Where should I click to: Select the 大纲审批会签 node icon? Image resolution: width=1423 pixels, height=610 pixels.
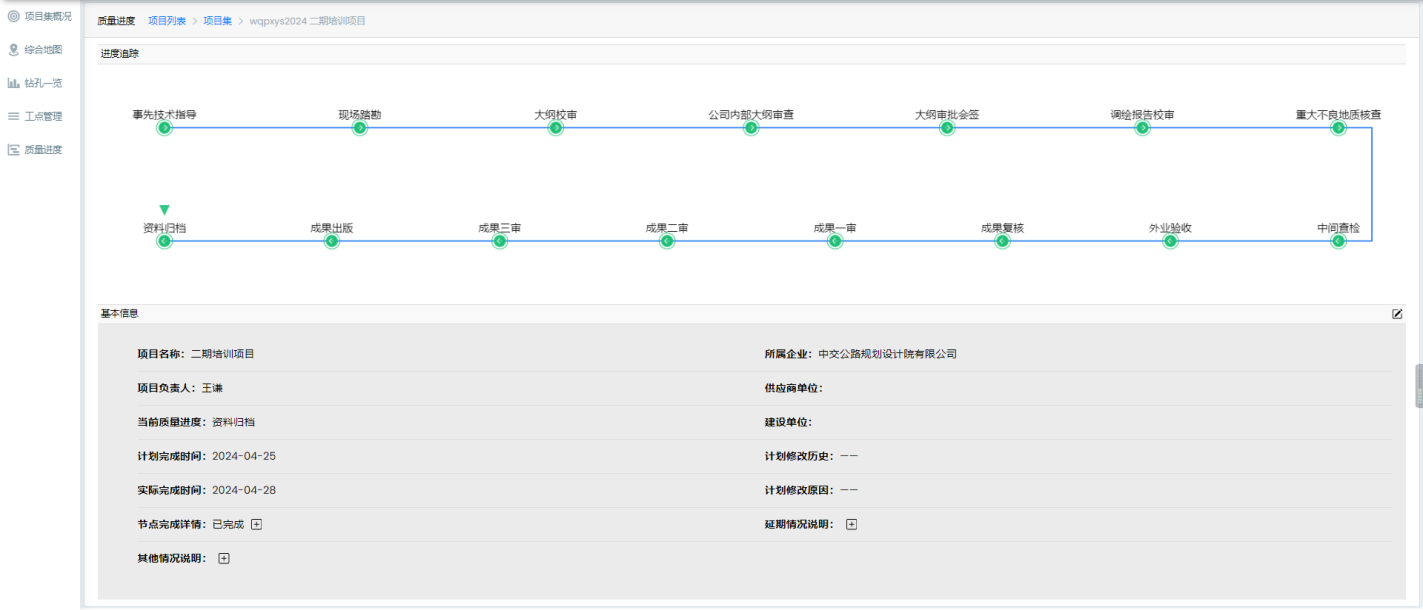click(947, 128)
